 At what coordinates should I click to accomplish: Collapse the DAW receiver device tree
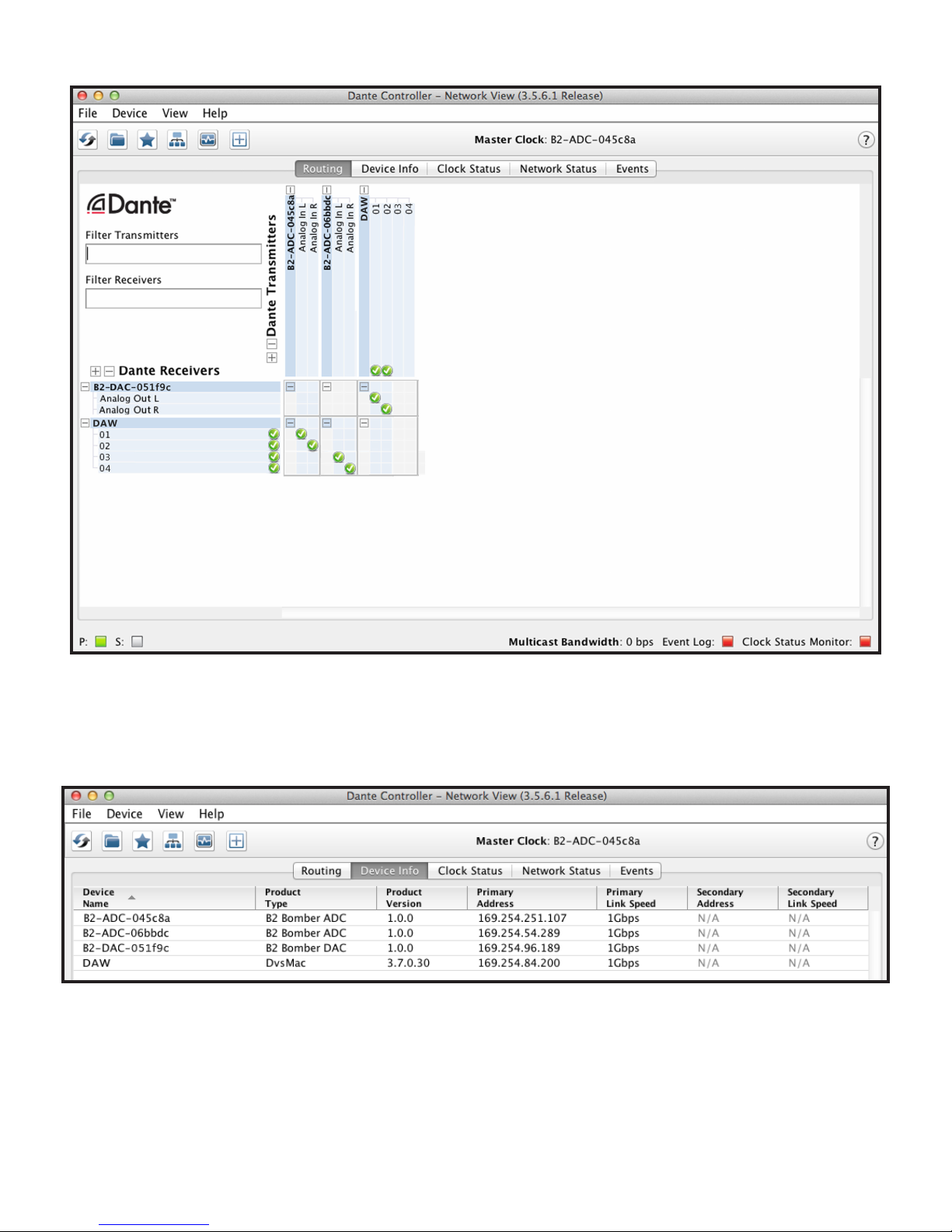(85, 424)
